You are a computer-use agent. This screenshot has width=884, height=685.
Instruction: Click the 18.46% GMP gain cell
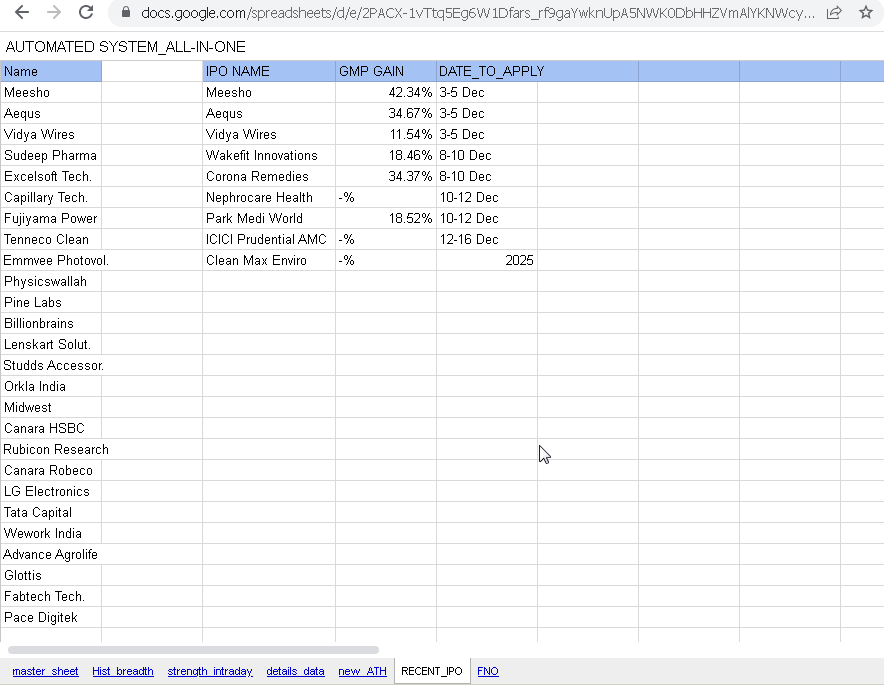tap(386, 156)
